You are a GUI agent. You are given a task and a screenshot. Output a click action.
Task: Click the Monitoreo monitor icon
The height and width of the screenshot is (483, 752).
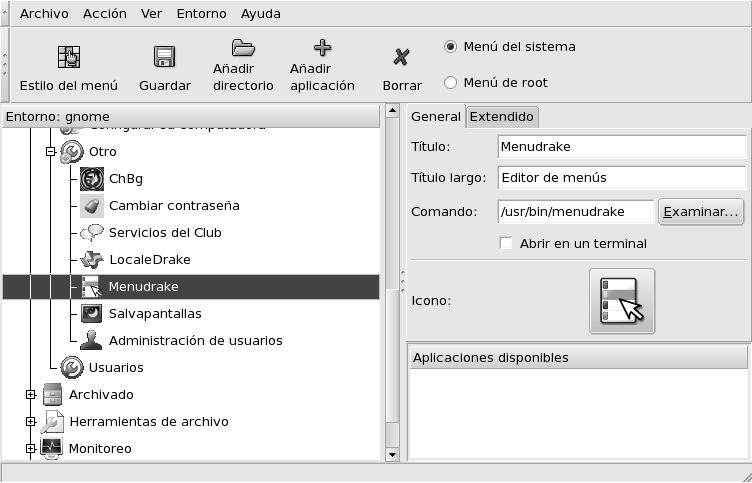coord(52,448)
